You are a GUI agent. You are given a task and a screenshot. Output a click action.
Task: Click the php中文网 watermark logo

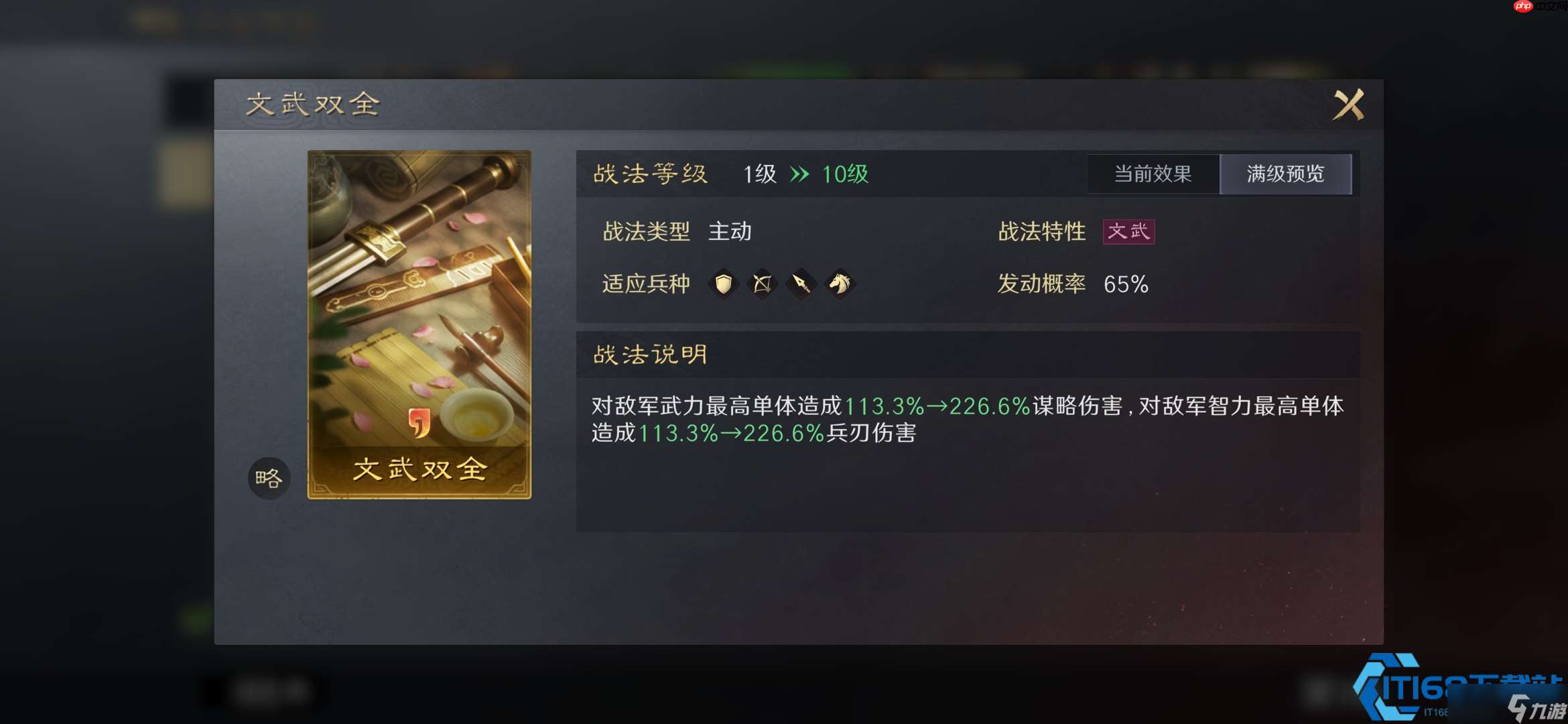pyautogui.click(x=1541, y=6)
